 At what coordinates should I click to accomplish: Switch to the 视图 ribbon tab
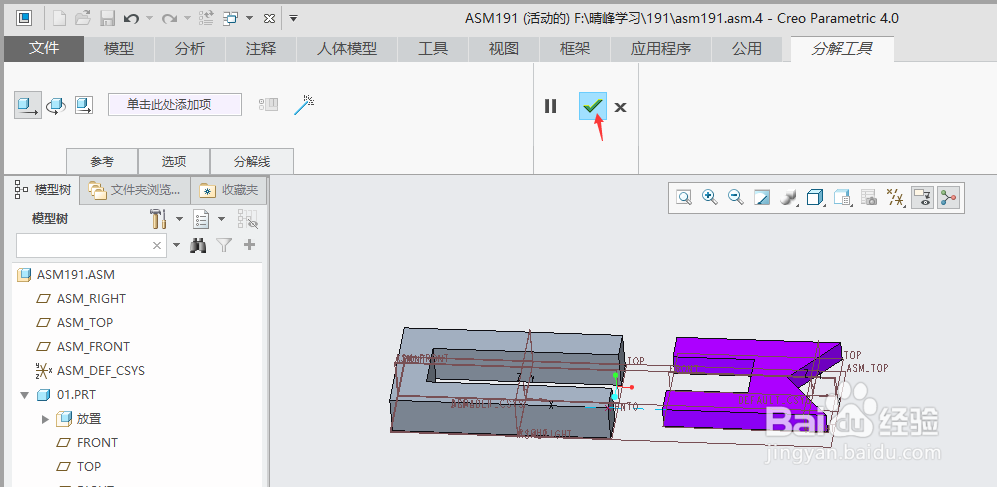[x=504, y=48]
